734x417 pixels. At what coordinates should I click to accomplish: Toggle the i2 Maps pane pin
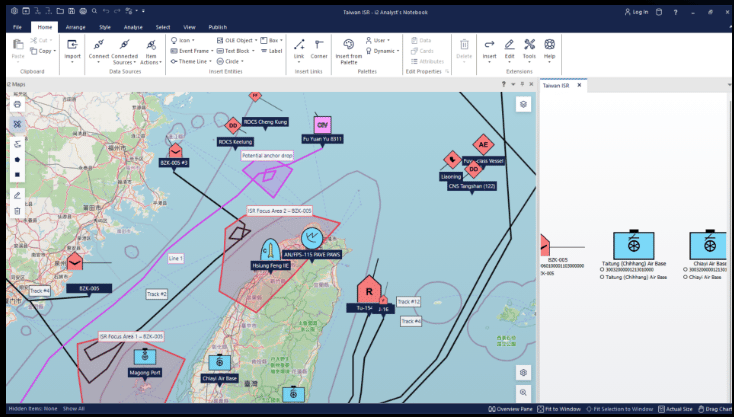[x=522, y=84]
